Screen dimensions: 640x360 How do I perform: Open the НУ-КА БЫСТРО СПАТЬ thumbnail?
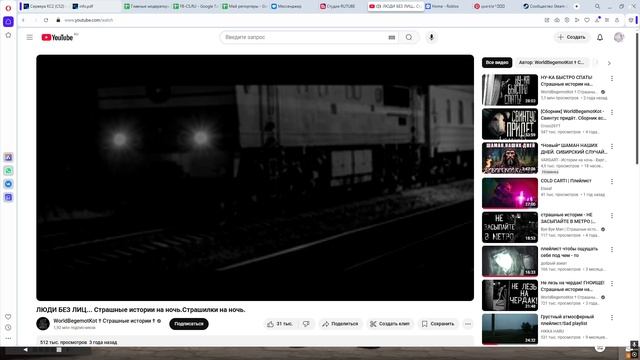[x=510, y=90]
